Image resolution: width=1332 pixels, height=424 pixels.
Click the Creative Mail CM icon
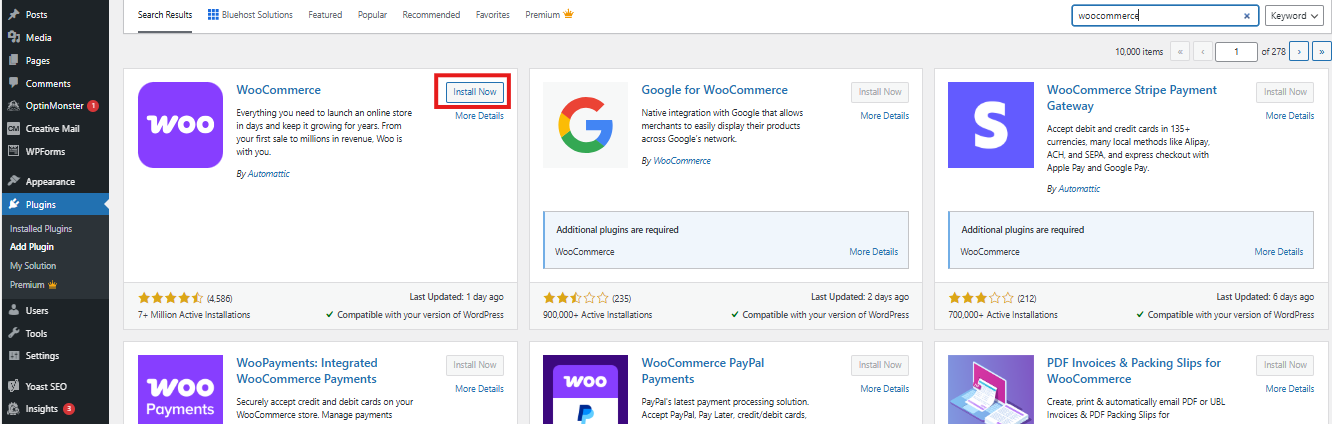coord(13,128)
